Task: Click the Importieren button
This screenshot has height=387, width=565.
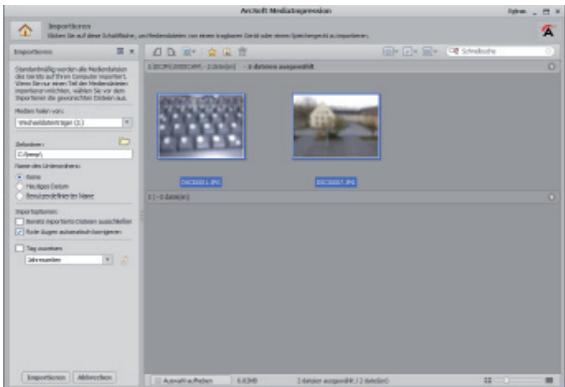Action: 46,377
